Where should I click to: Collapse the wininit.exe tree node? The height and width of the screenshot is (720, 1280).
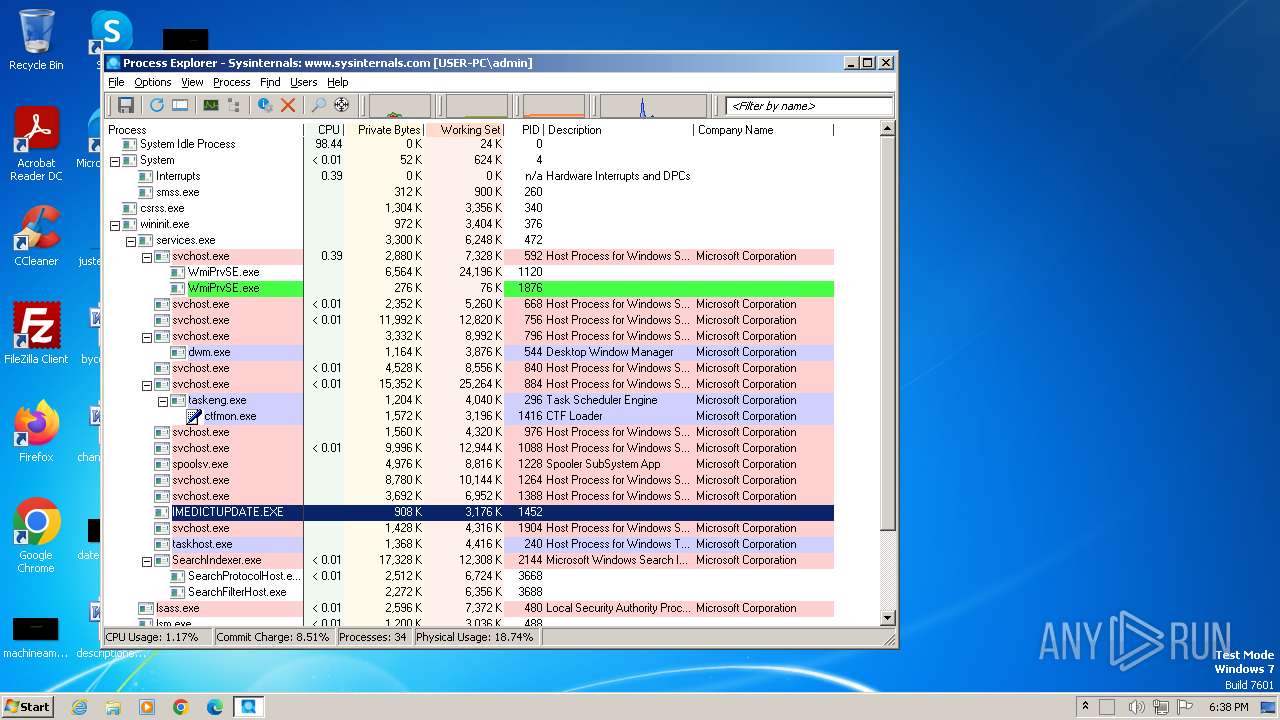(114, 224)
